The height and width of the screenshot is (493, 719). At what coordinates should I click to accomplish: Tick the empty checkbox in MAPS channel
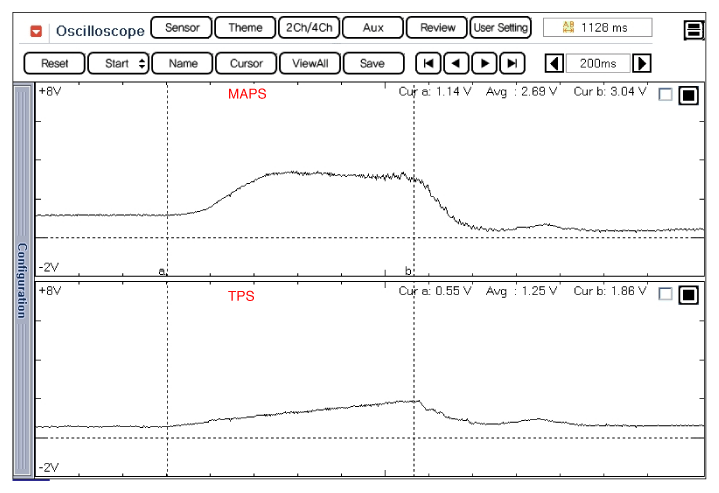click(x=665, y=94)
